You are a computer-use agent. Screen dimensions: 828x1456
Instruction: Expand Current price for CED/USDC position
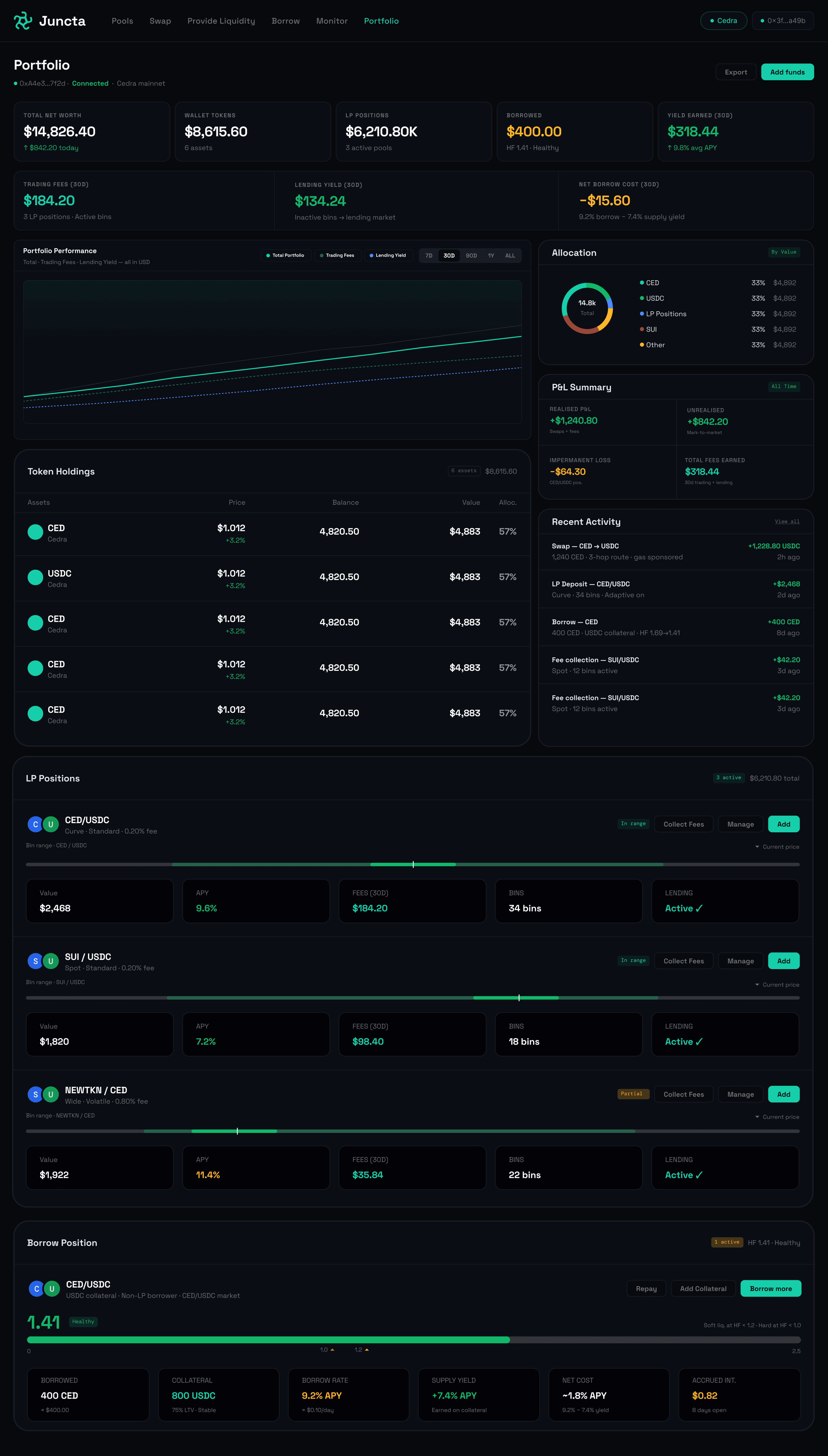tap(777, 847)
